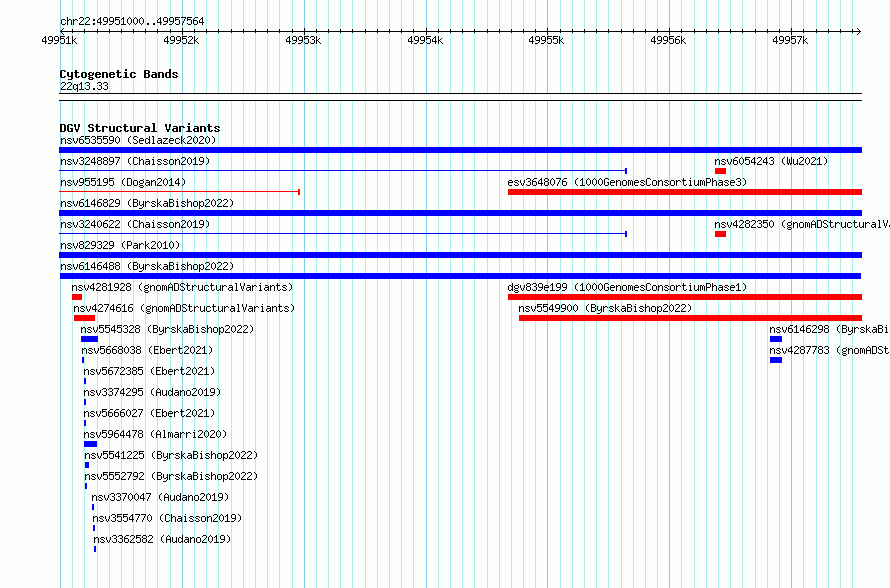Image resolution: width=890 pixels, height=588 pixels.
Task: Open nsv5668038 (Ebert2021) label
Action: click(x=148, y=350)
